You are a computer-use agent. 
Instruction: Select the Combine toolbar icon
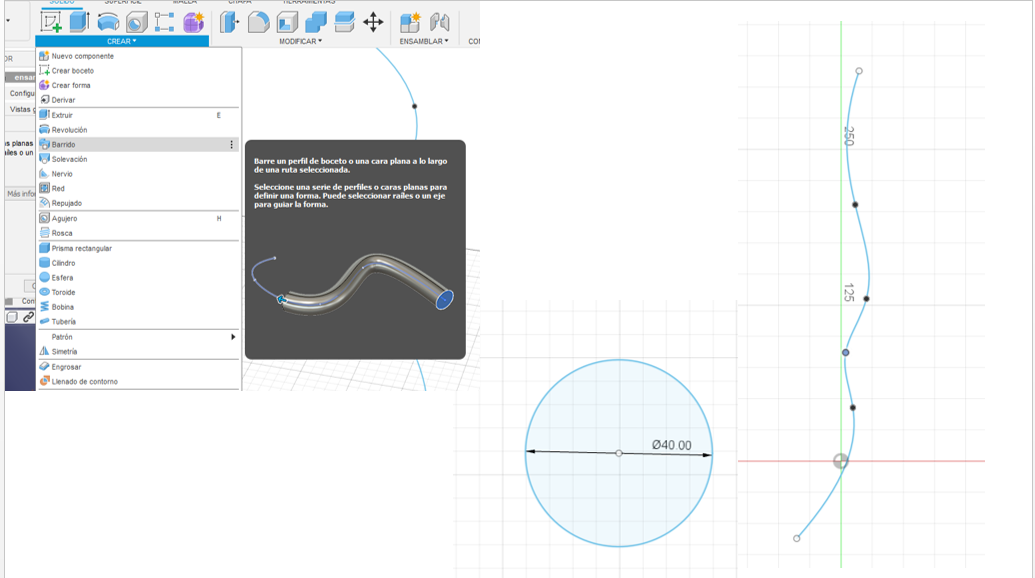316,22
